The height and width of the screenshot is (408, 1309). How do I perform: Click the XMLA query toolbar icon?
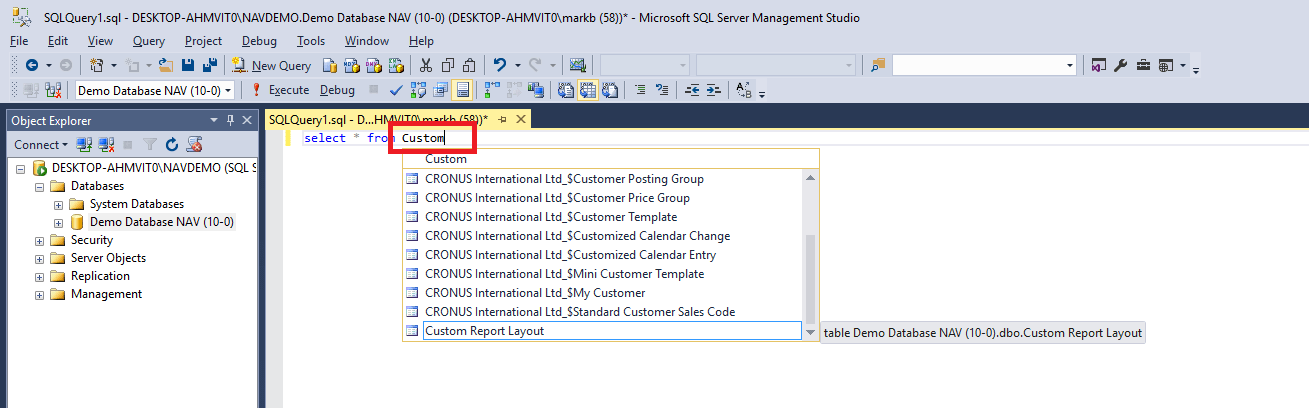396,65
